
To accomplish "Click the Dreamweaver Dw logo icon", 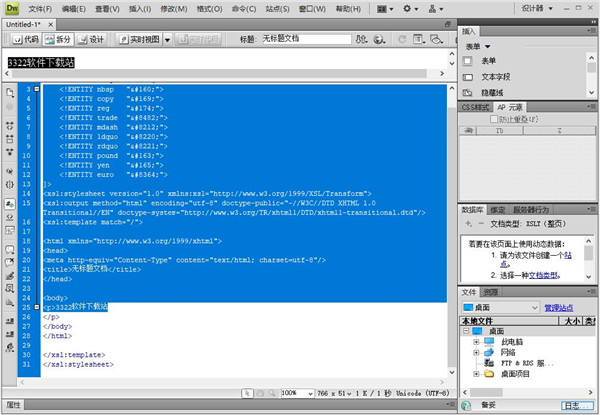I will [14, 7].
